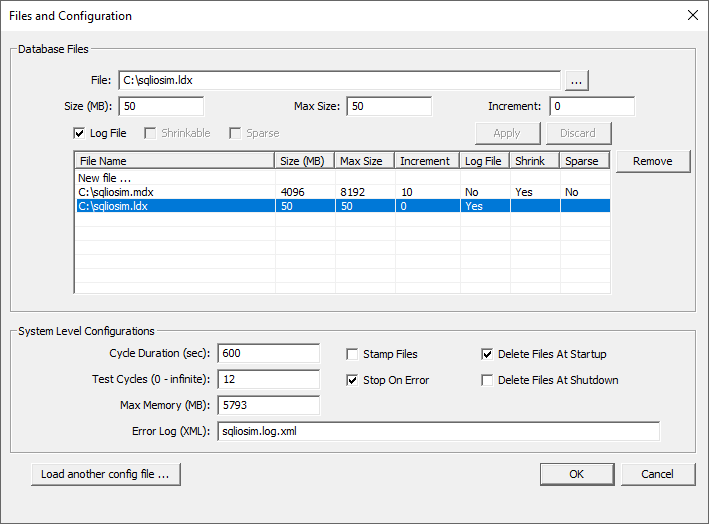Screen dimensions: 709x524
Task: Click the Apply button
Action: click(x=507, y=133)
